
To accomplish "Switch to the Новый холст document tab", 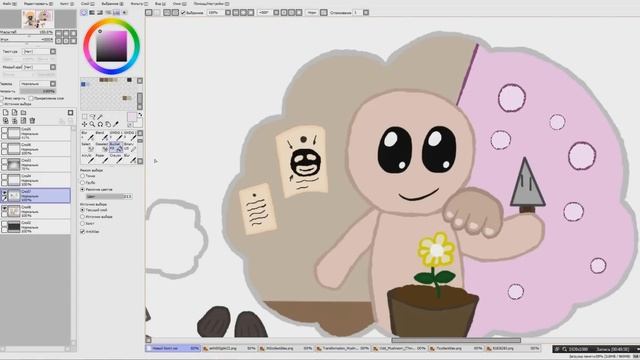I will [x=173, y=348].
